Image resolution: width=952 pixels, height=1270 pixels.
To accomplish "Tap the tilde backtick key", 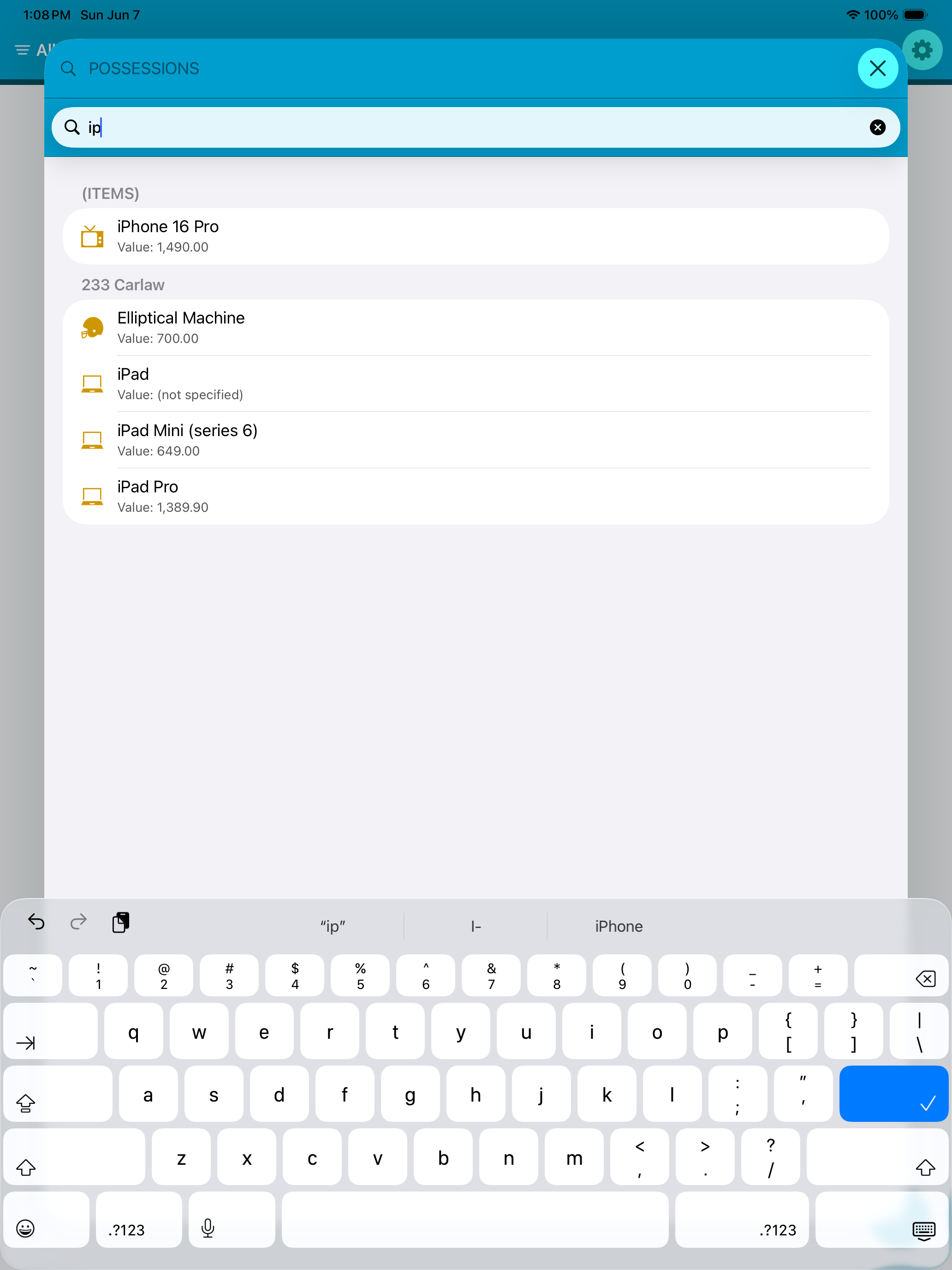I will click(33, 976).
